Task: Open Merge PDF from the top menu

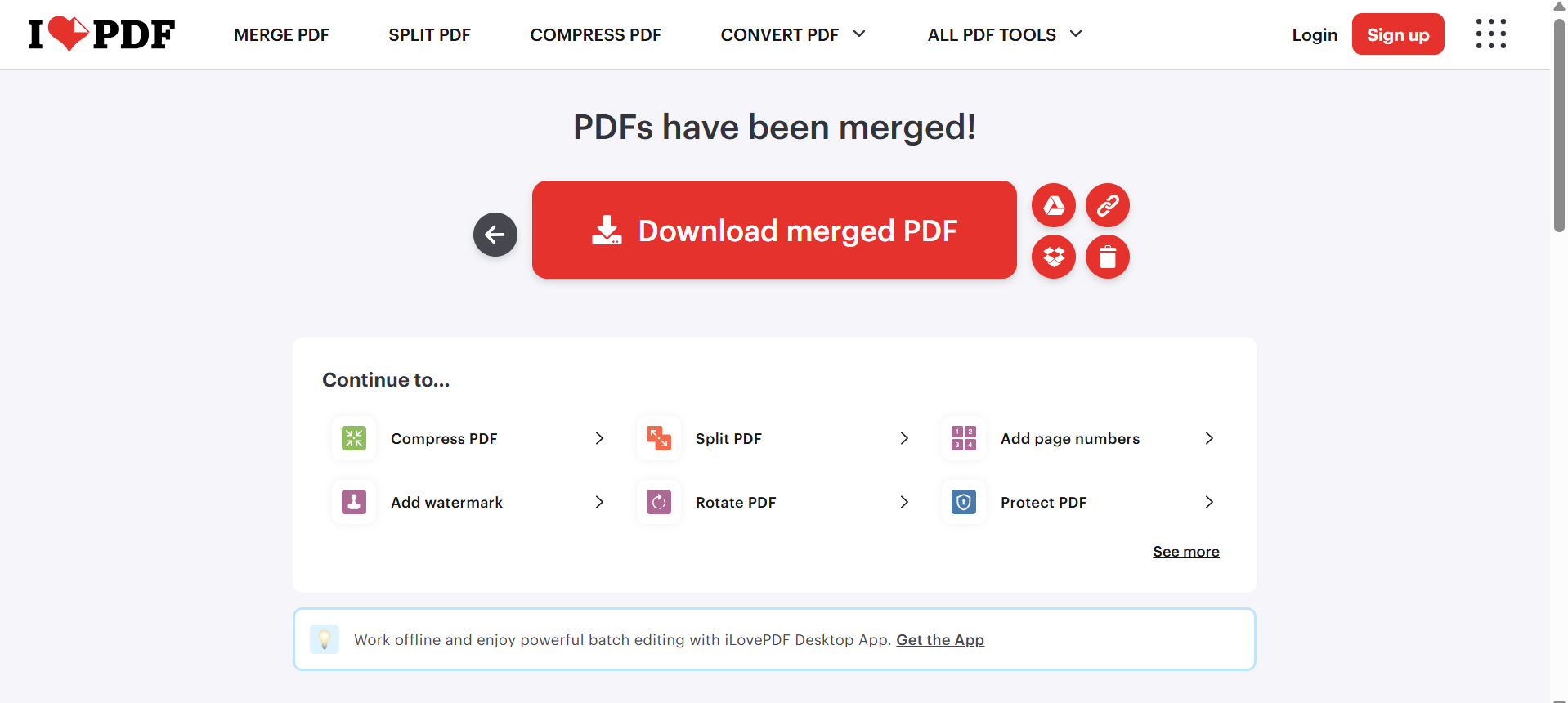Action: pos(281,35)
